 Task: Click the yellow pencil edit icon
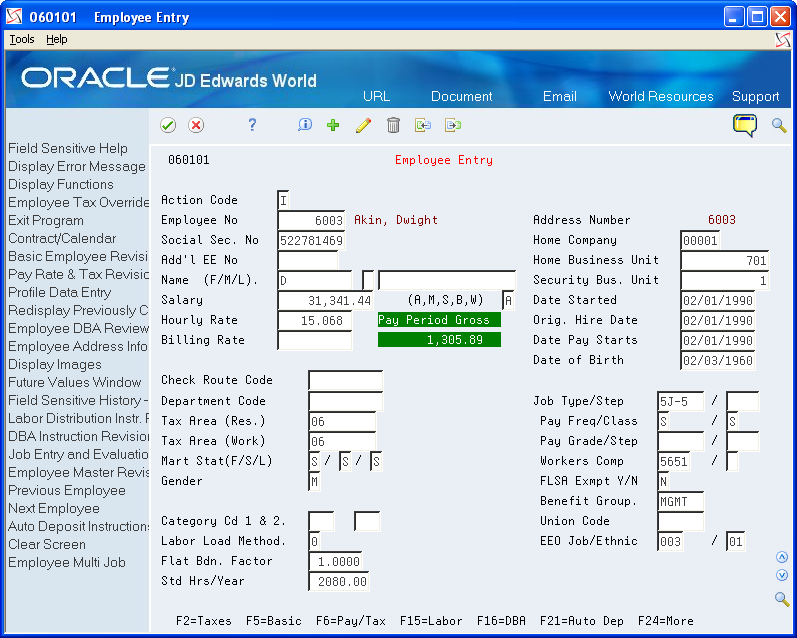tap(363, 125)
